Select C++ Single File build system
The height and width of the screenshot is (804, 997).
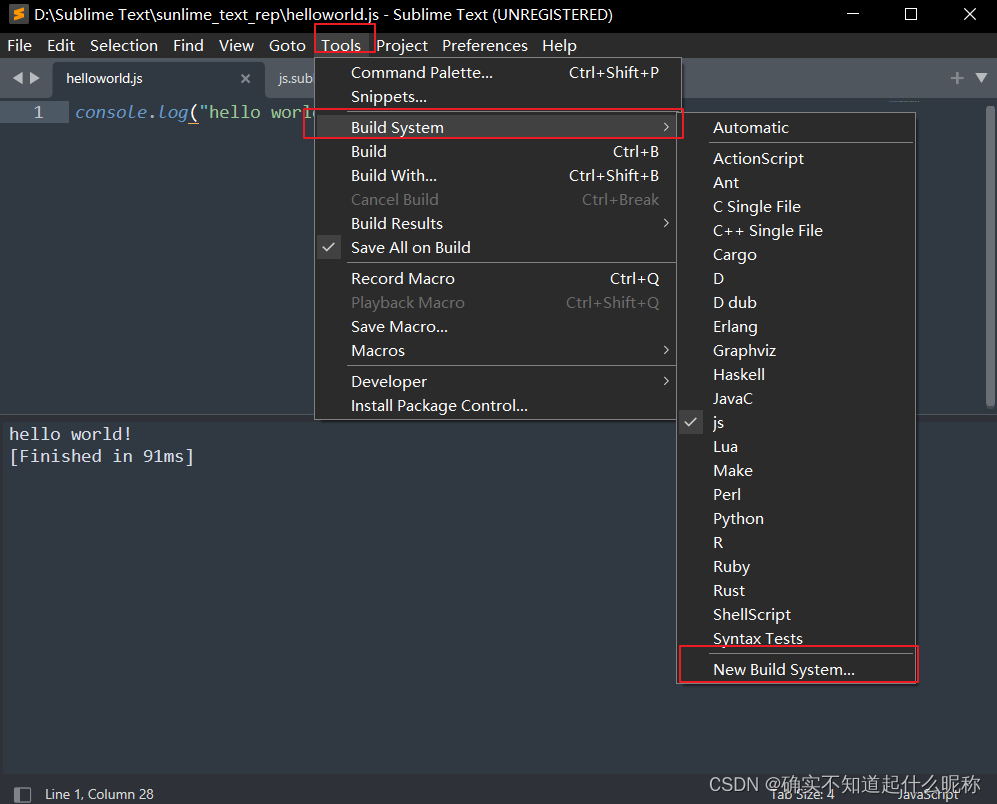tap(796, 230)
